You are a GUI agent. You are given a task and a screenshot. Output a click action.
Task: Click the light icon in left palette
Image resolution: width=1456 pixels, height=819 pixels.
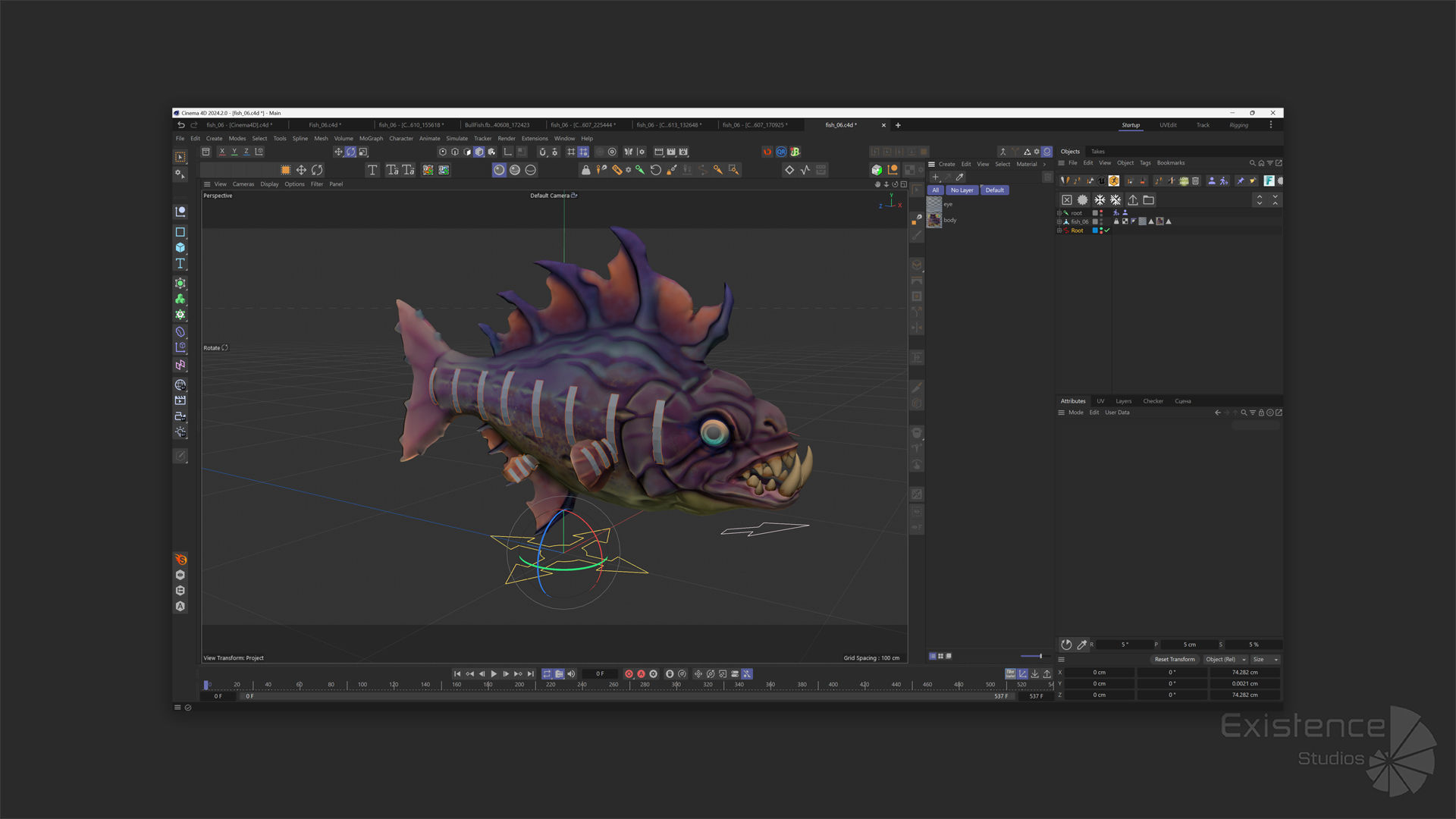coord(180,432)
